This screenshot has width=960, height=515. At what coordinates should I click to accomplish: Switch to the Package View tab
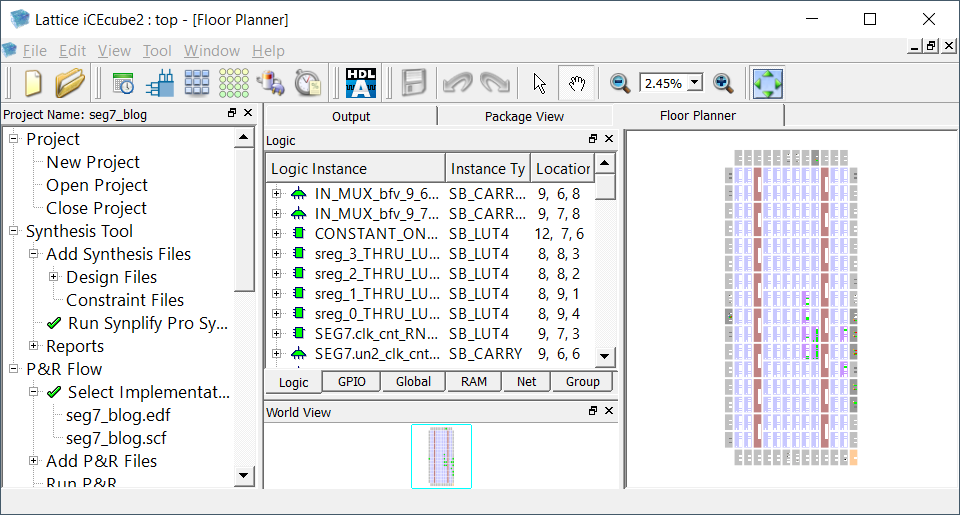(524, 116)
